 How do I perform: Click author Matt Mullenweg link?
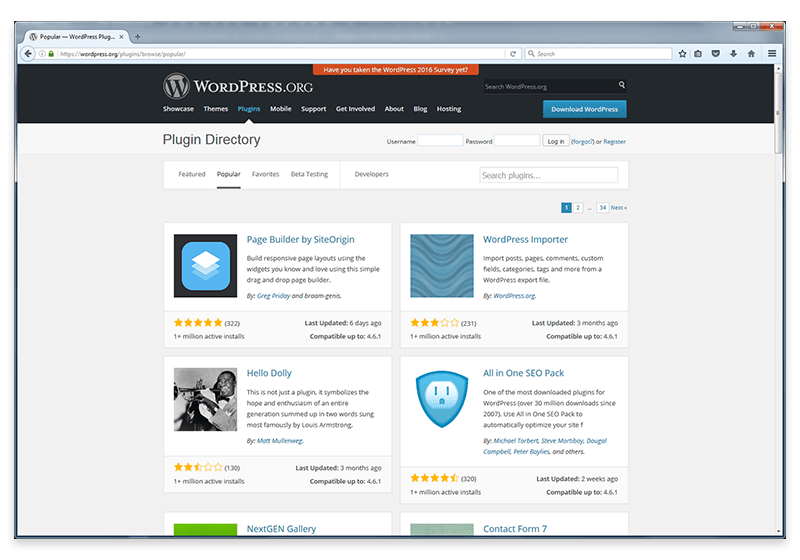click(280, 441)
